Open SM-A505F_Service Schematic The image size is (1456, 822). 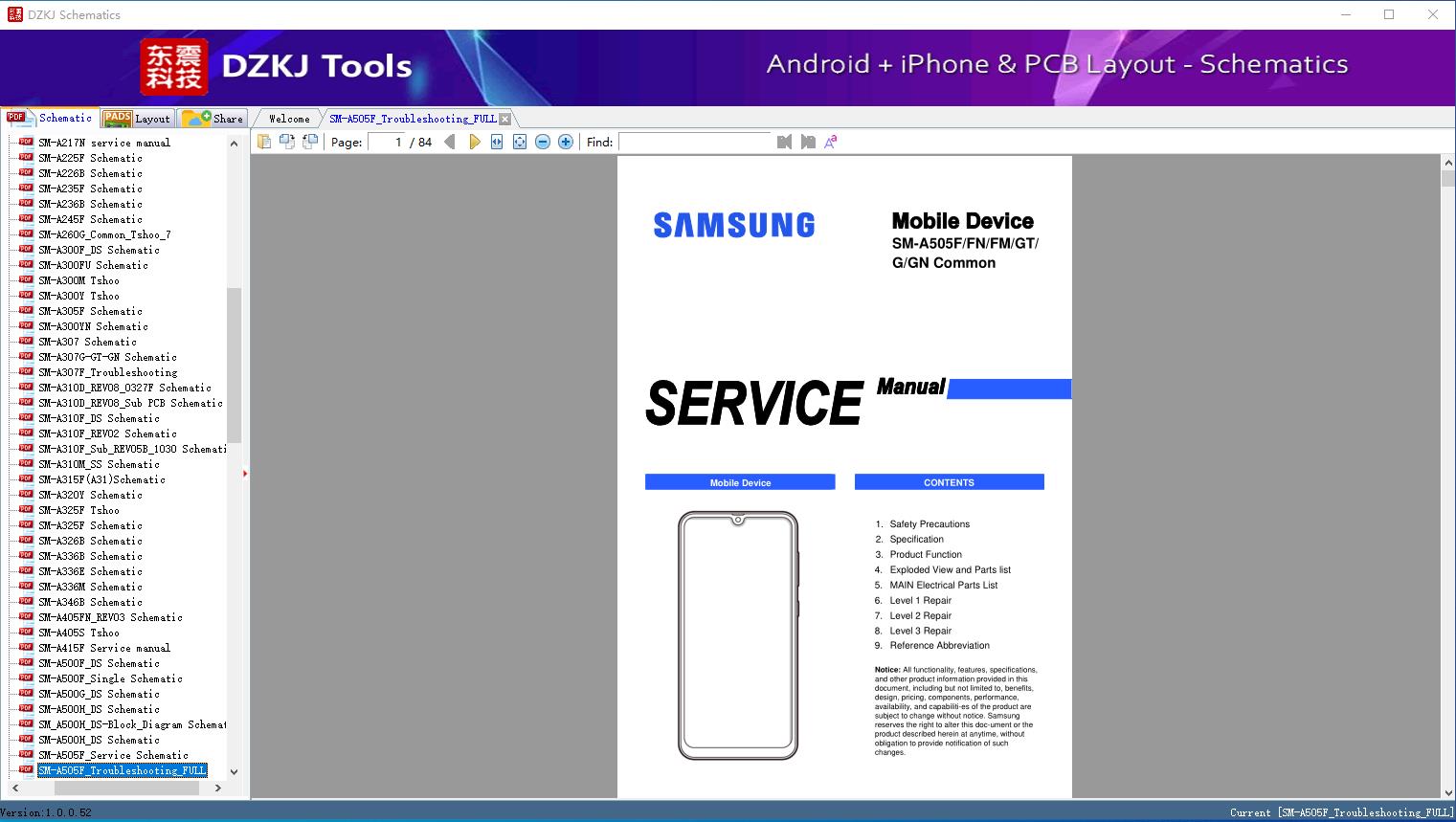113,755
